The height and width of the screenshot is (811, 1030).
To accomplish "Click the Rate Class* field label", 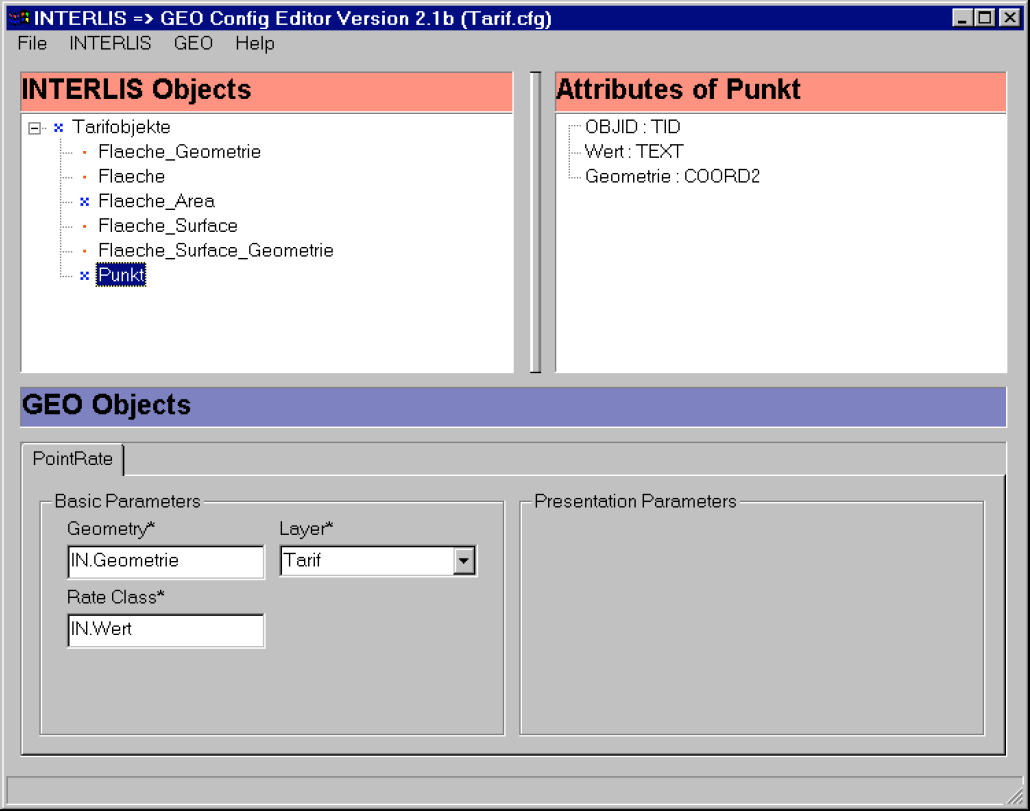I will pyautogui.click(x=116, y=597).
